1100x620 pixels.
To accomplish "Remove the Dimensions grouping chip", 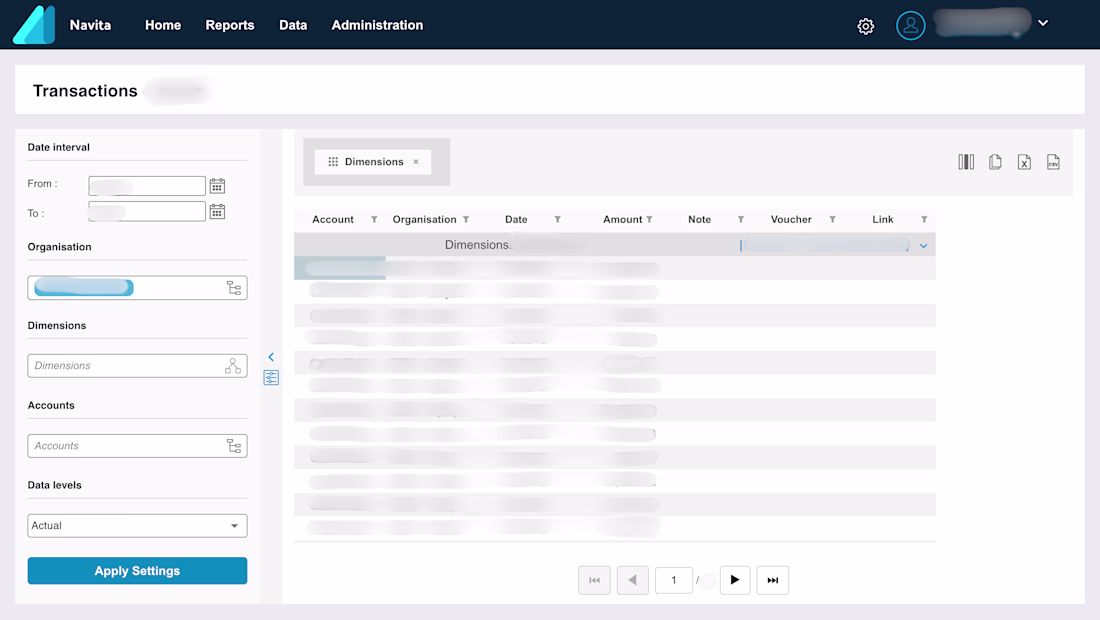I will coord(416,162).
